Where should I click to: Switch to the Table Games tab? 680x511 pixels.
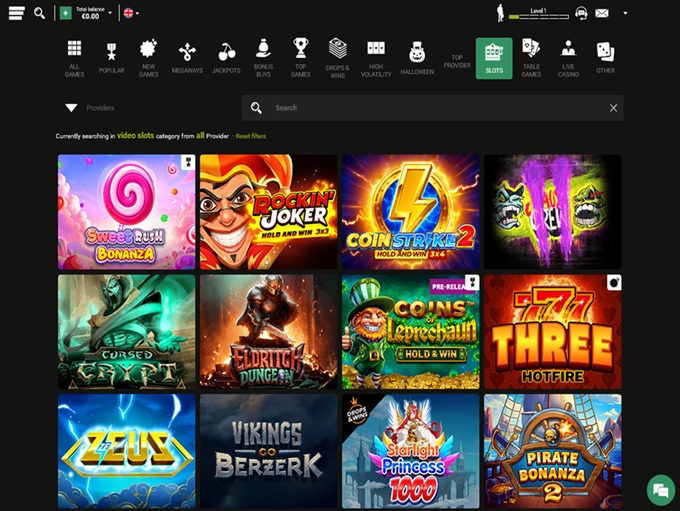531,57
